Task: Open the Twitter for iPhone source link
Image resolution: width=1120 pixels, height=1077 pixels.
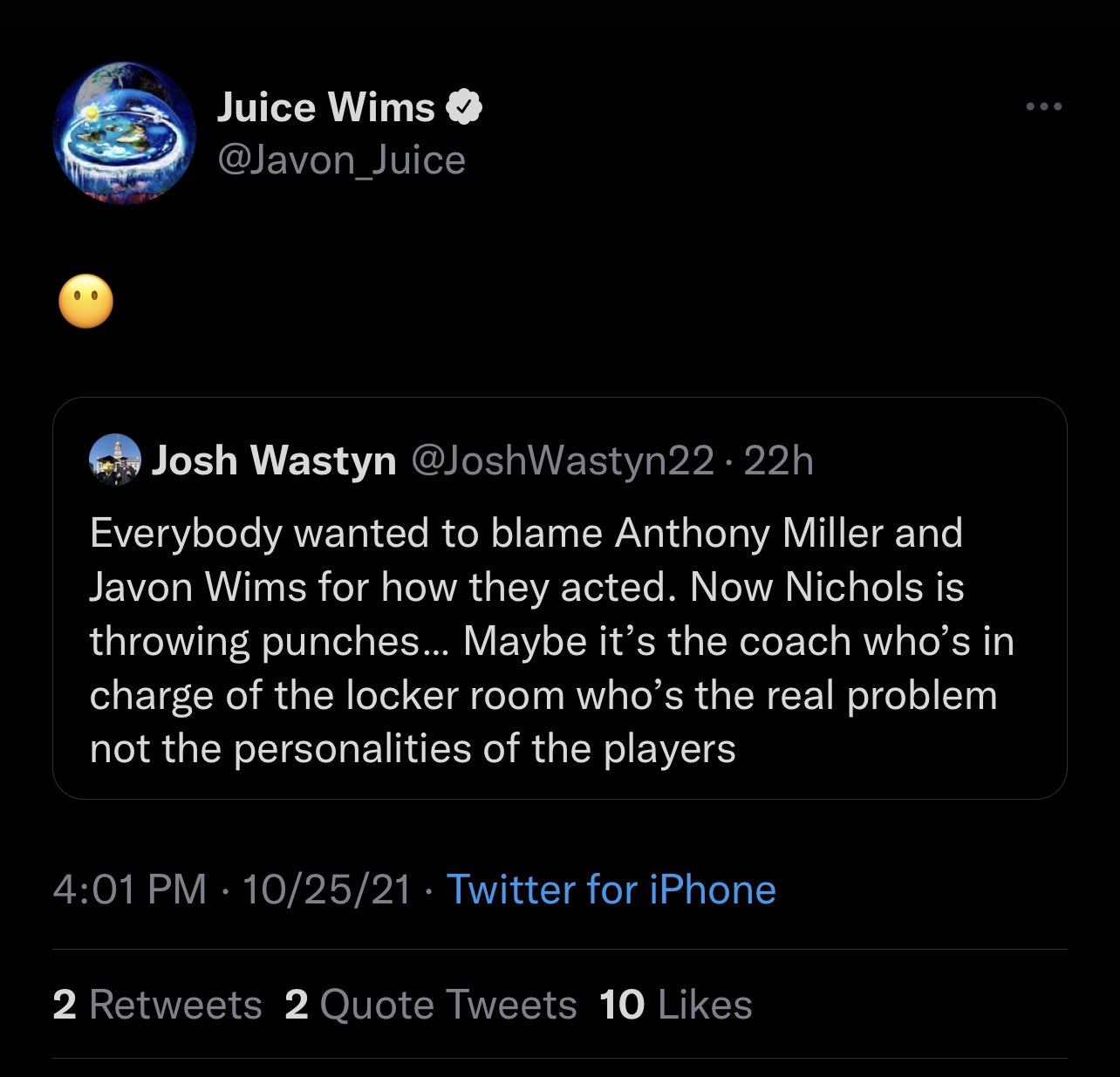Action: click(x=611, y=890)
